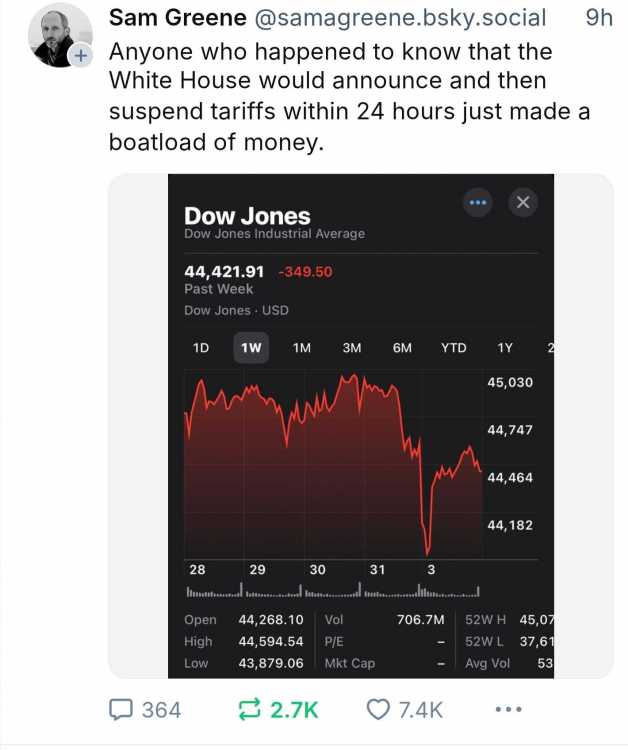The height and width of the screenshot is (750, 628).
Task: Open the Sam Greene display name link
Action: 178,18
